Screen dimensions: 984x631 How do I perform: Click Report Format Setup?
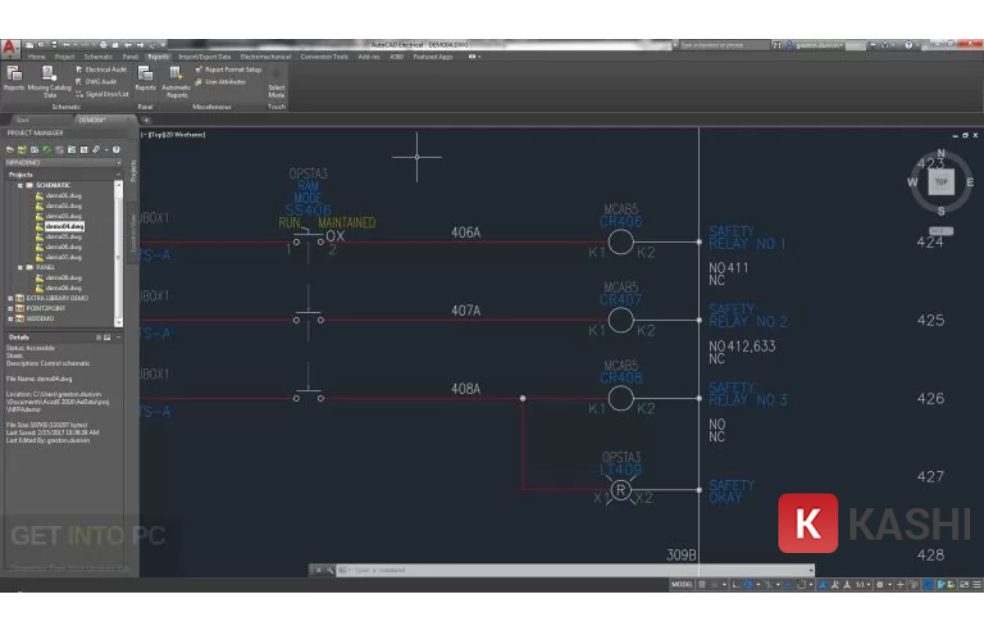228,70
